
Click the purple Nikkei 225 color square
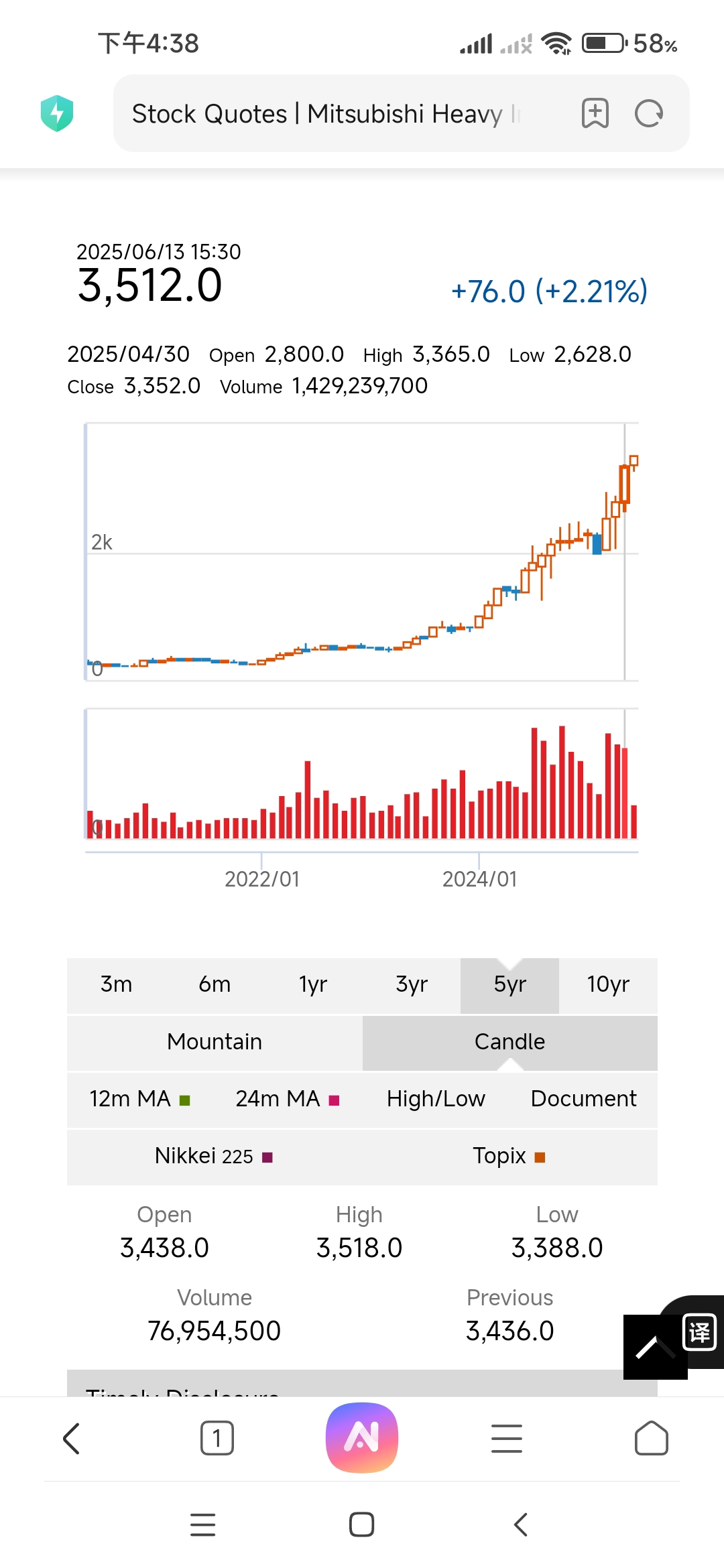[x=267, y=1157]
